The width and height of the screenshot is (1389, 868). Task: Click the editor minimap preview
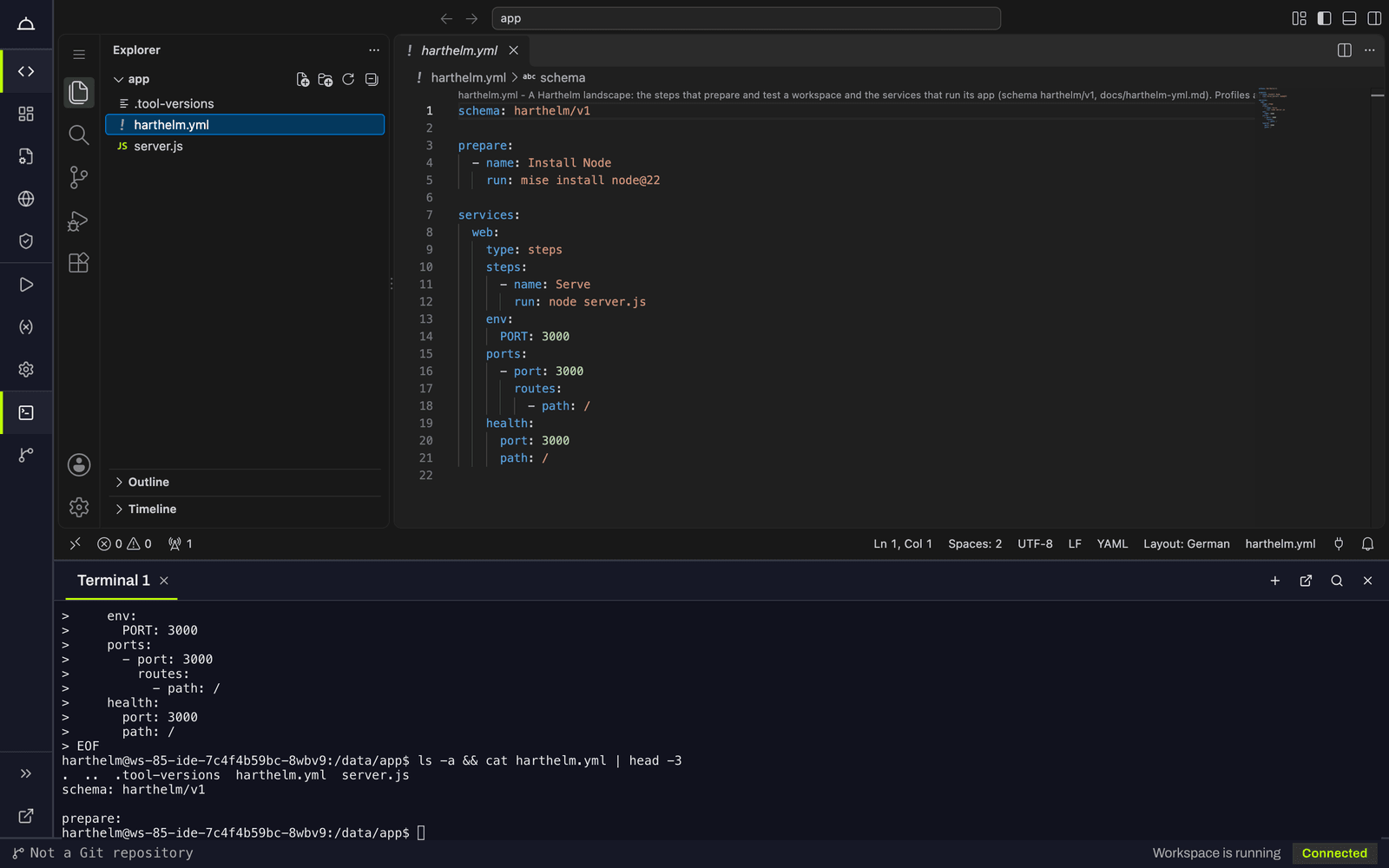(x=1272, y=107)
